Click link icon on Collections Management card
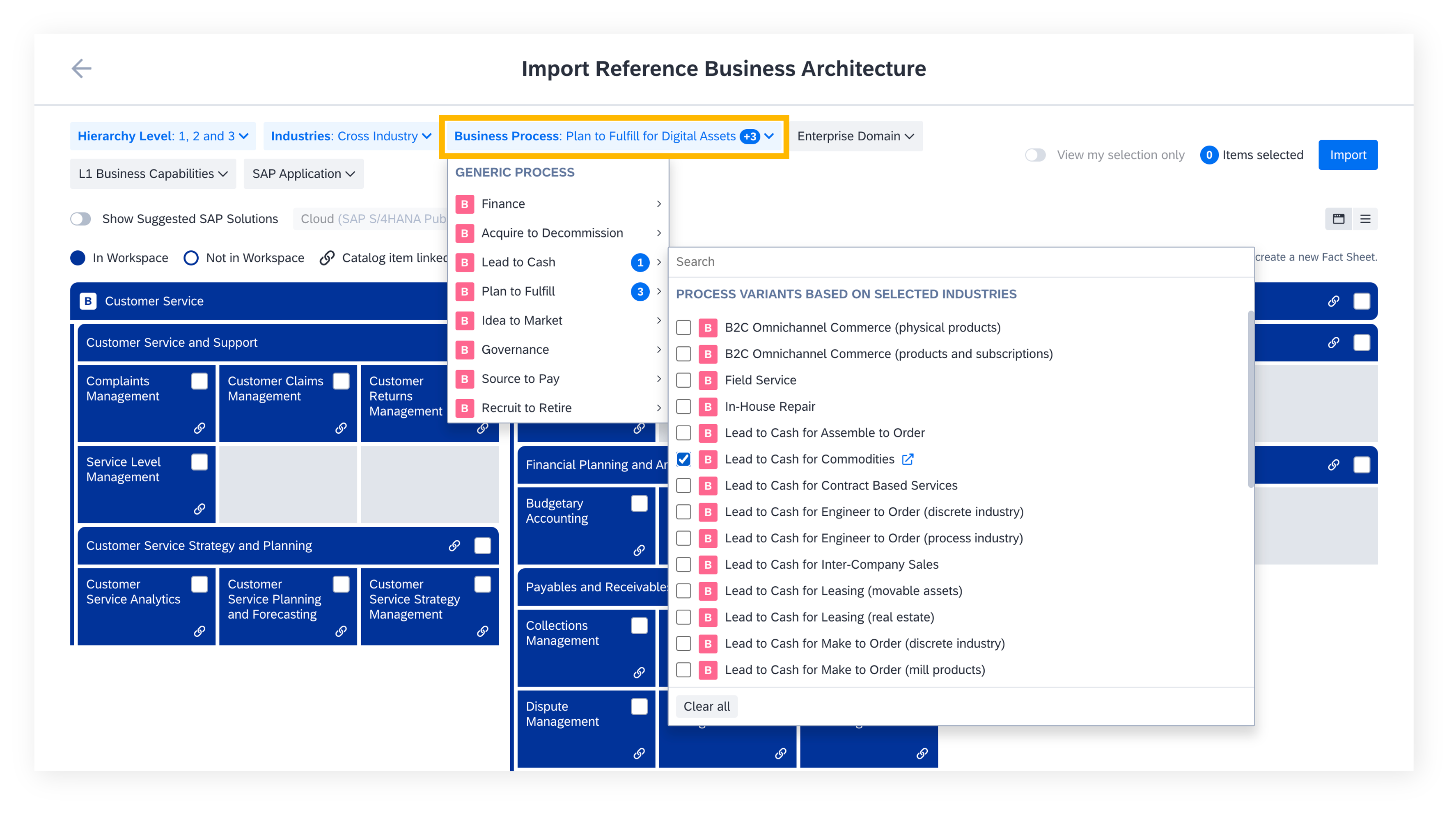The width and height of the screenshot is (1456, 814). tap(639, 672)
